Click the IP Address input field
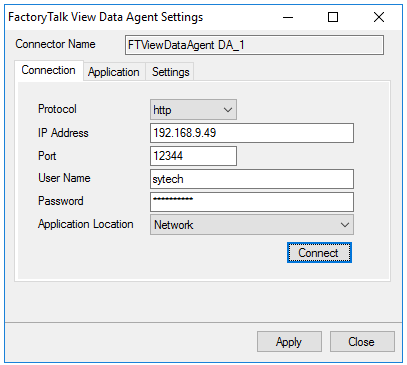 [x=252, y=133]
